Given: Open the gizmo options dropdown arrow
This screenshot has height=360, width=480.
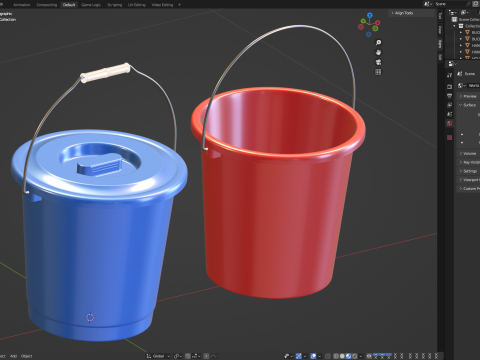Looking at the screenshot, I should (x=305, y=356).
